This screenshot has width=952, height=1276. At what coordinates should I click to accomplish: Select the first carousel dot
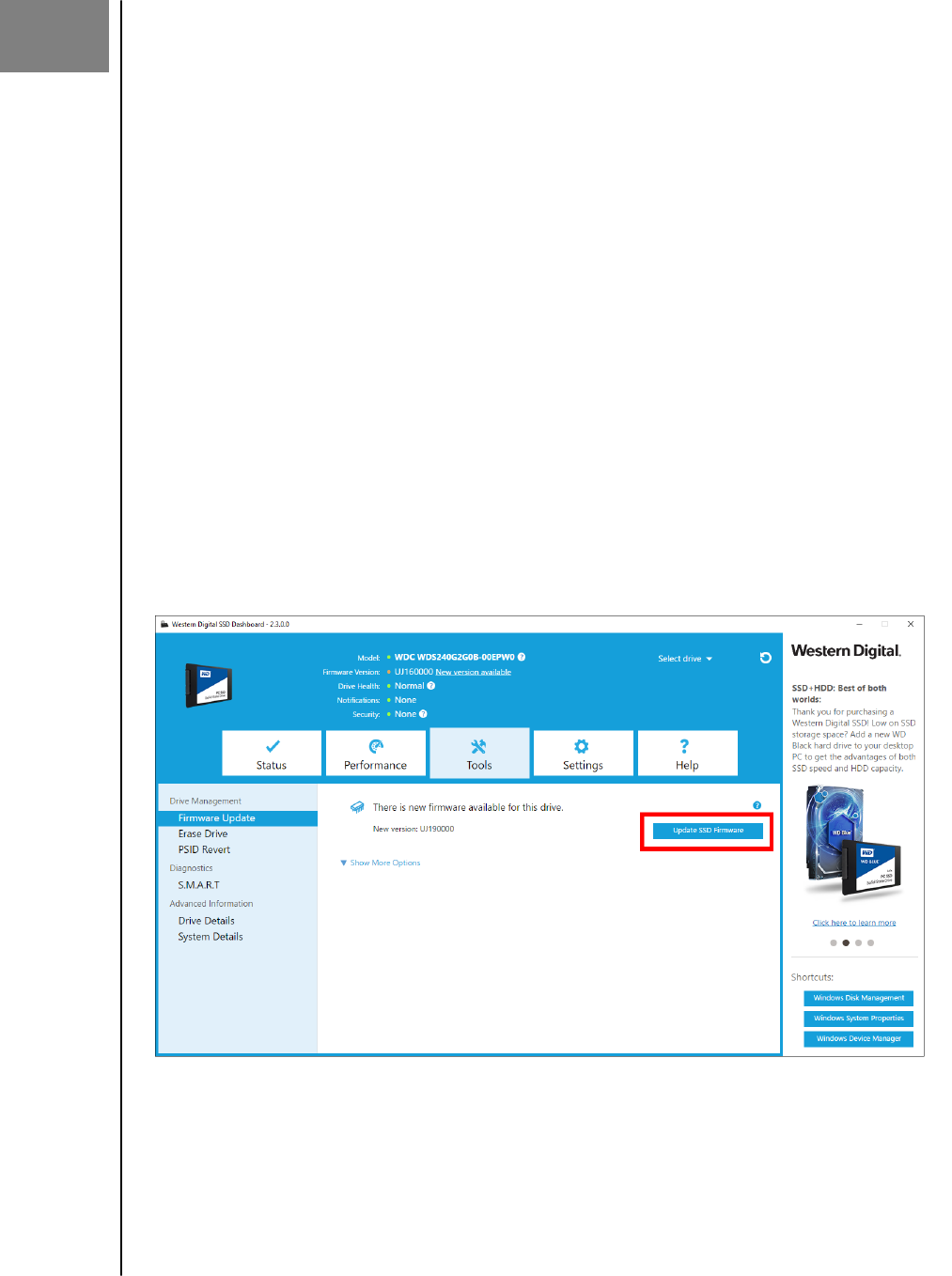834,942
